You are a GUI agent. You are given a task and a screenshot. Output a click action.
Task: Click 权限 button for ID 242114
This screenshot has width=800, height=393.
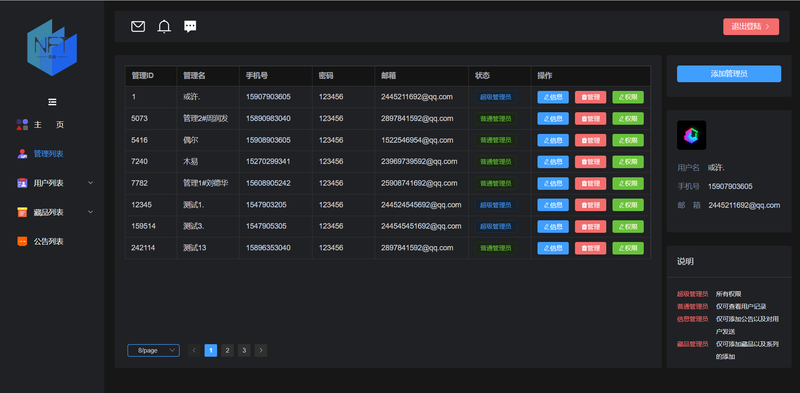[628, 248]
